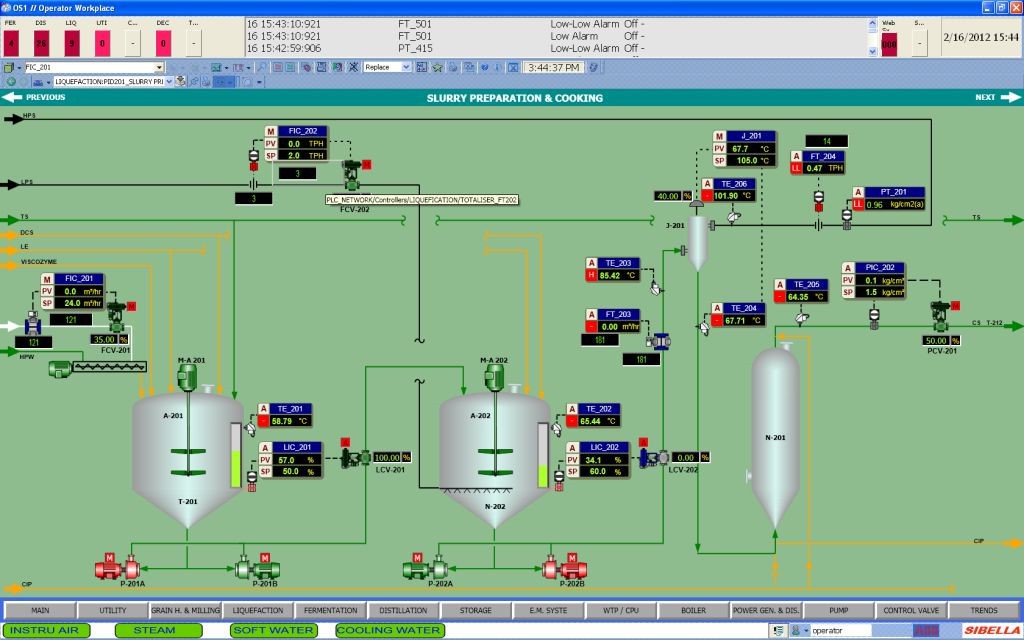Click the M-A 201 agitator motor

pos(188,377)
